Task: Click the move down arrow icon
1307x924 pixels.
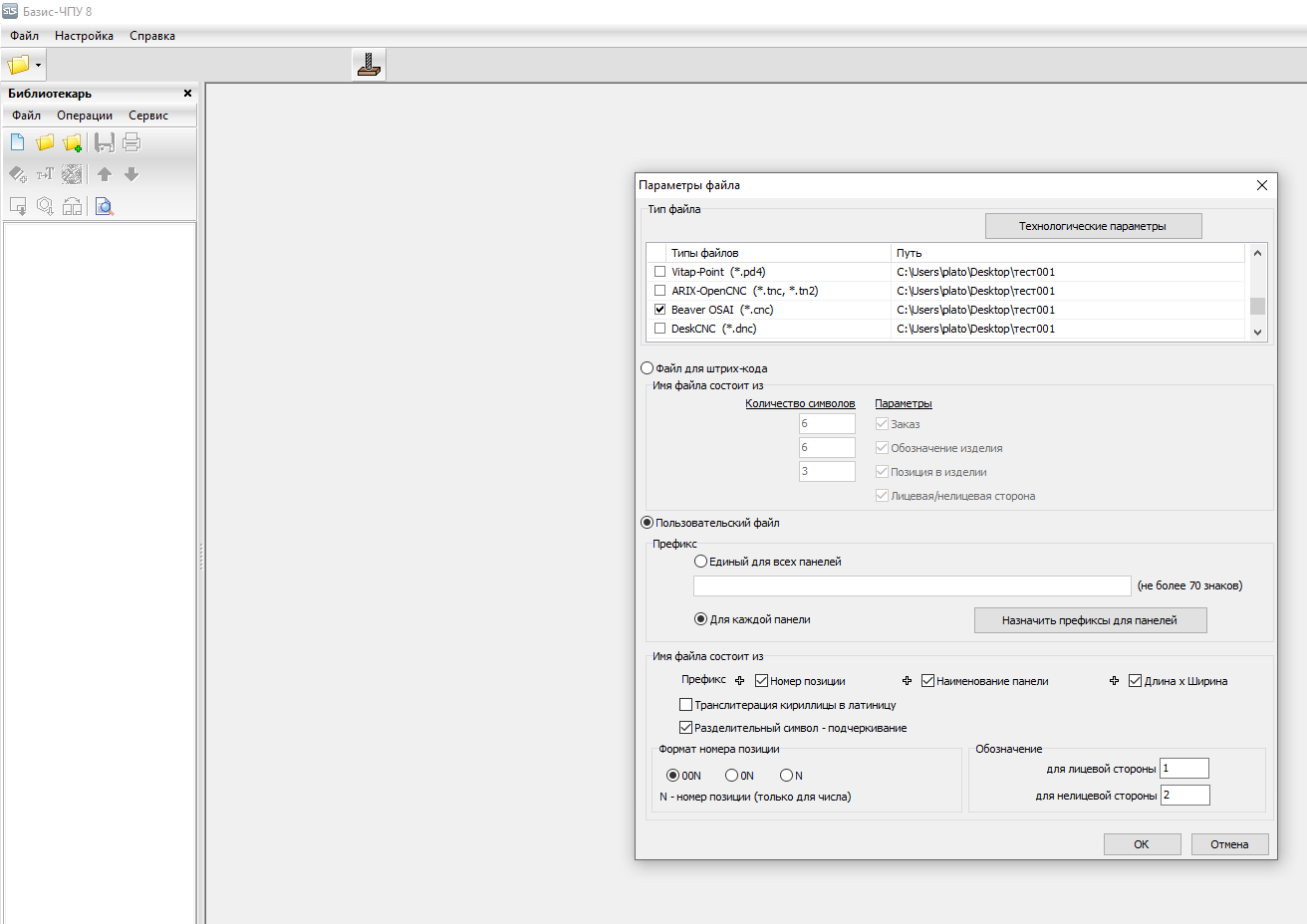Action: pyautogui.click(x=131, y=174)
